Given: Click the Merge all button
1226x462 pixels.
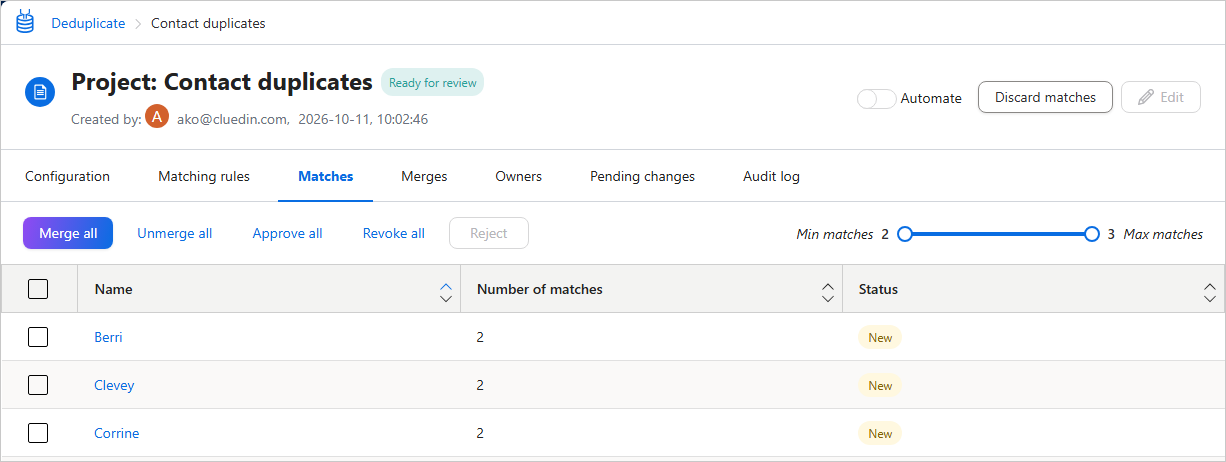Looking at the screenshot, I should (68, 233).
